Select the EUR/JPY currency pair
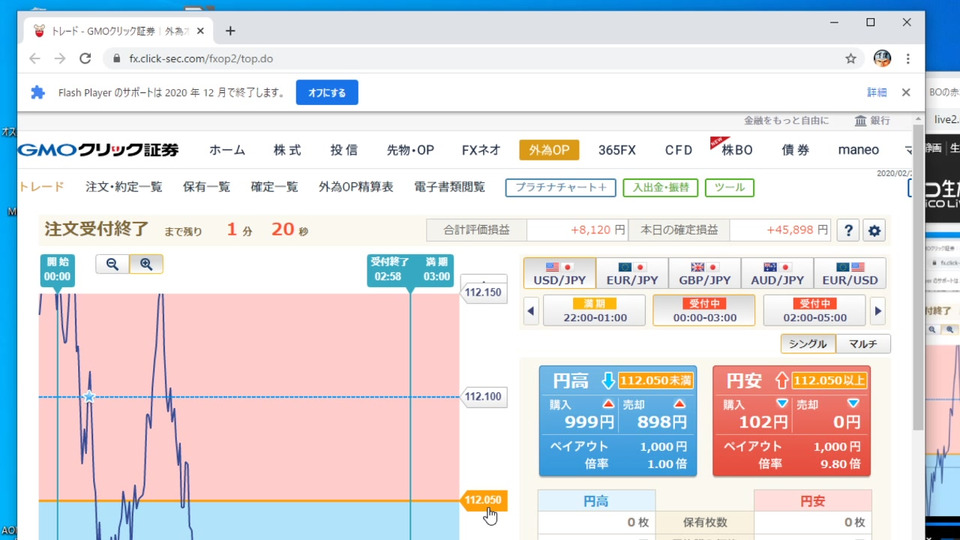Image resolution: width=960 pixels, height=540 pixels. [632, 273]
